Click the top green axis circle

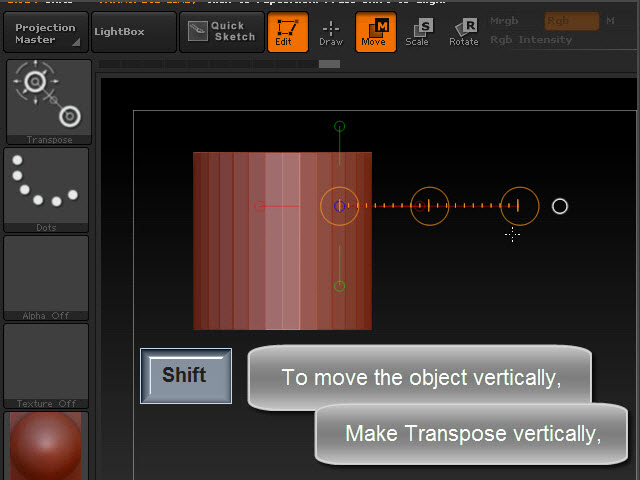click(x=340, y=126)
